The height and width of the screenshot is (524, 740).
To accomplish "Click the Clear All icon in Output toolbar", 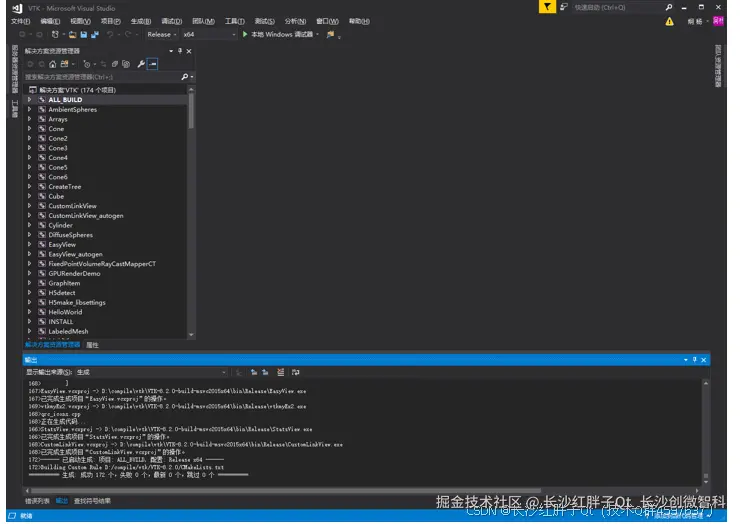I will point(281,372).
